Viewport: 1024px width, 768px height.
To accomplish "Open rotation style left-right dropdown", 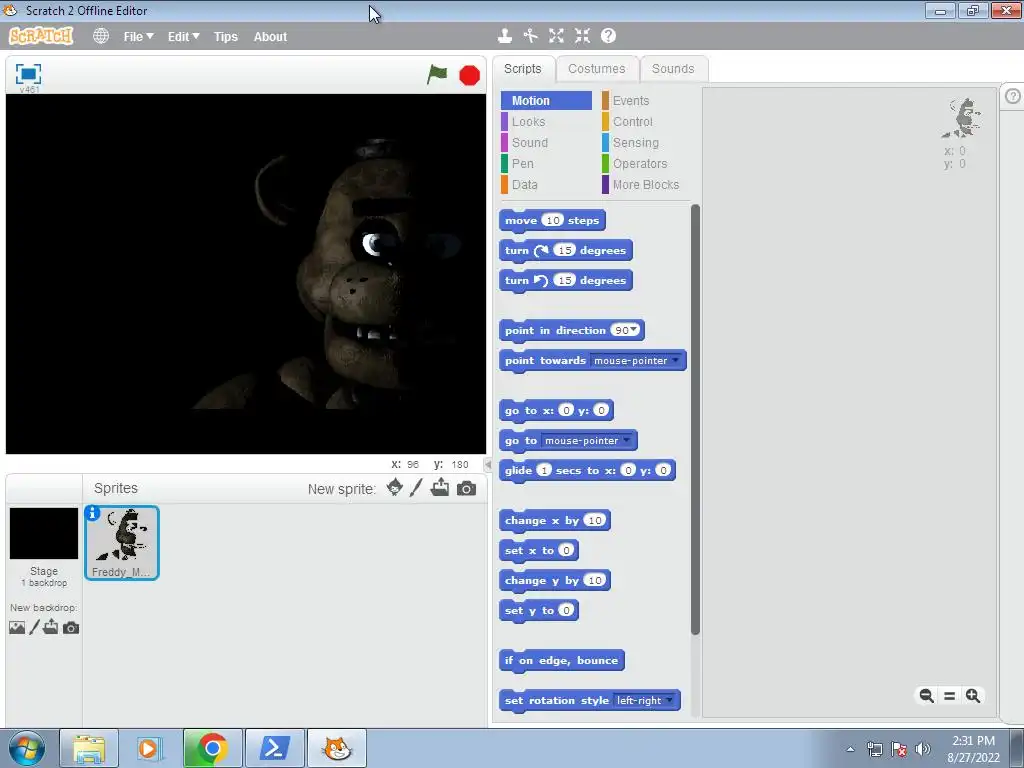I will (669, 700).
